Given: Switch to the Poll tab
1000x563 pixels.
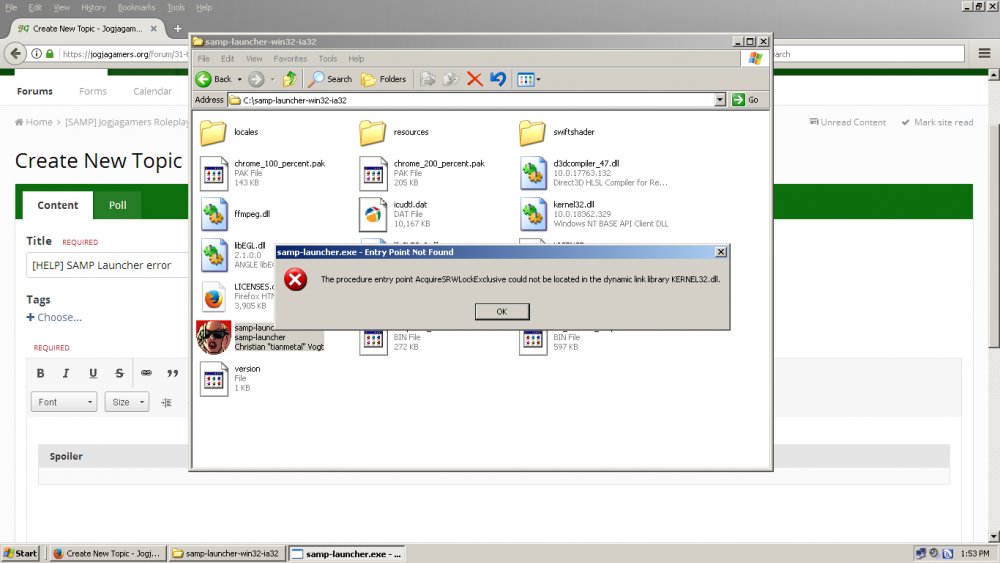Looking at the screenshot, I should (x=117, y=205).
